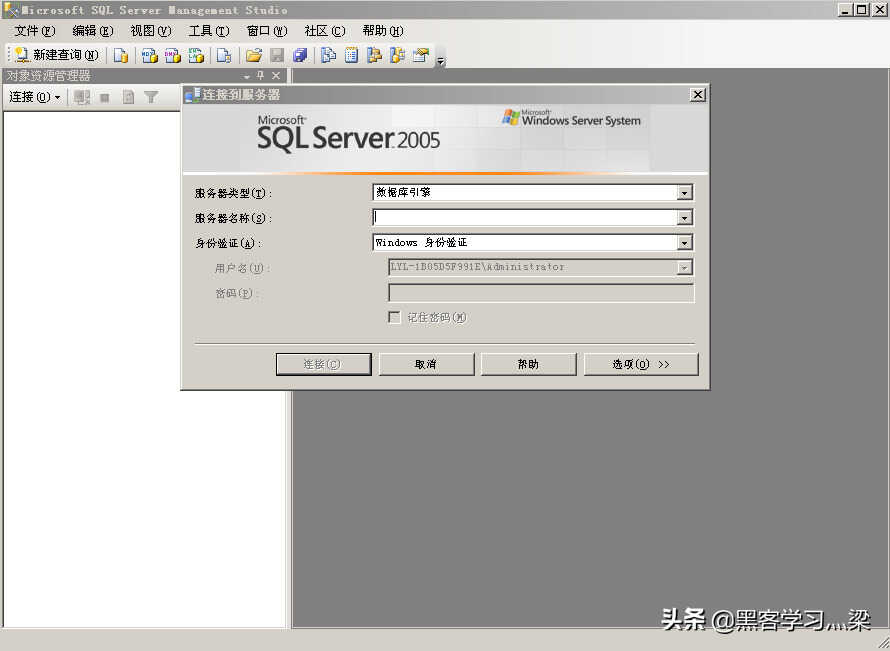Click the Analysis Services DMX Query icon

(173, 55)
